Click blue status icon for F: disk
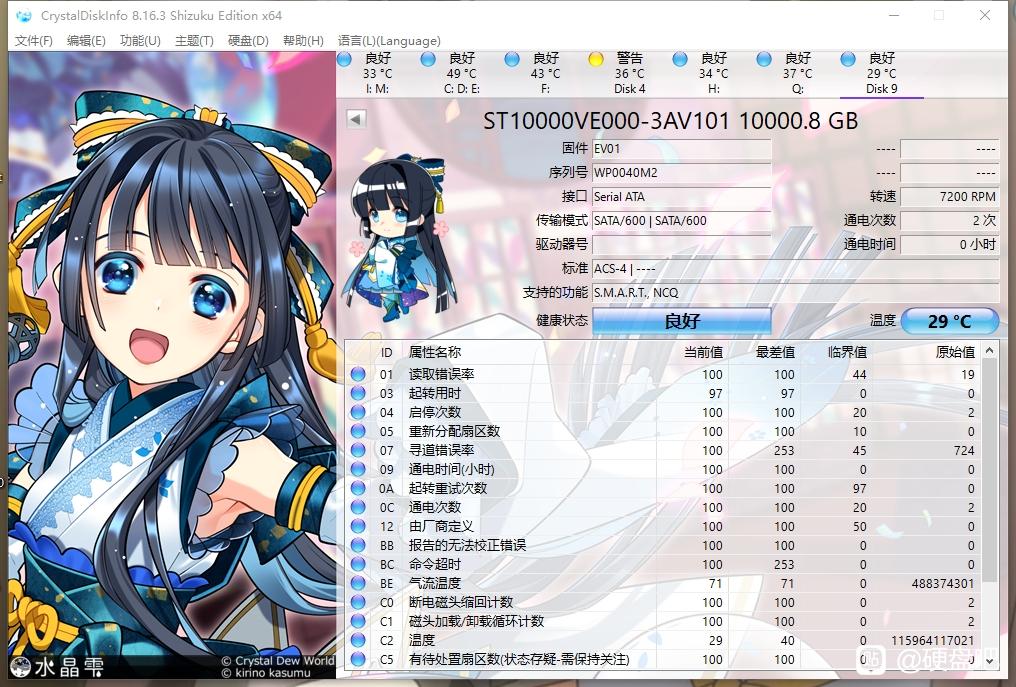Image resolution: width=1016 pixels, height=687 pixels. coord(512,59)
